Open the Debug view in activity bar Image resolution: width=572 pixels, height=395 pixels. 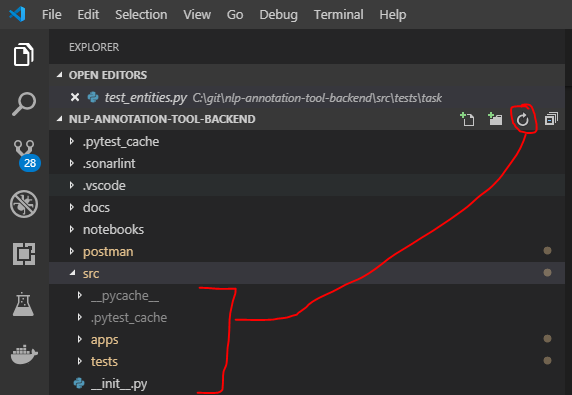(24, 204)
